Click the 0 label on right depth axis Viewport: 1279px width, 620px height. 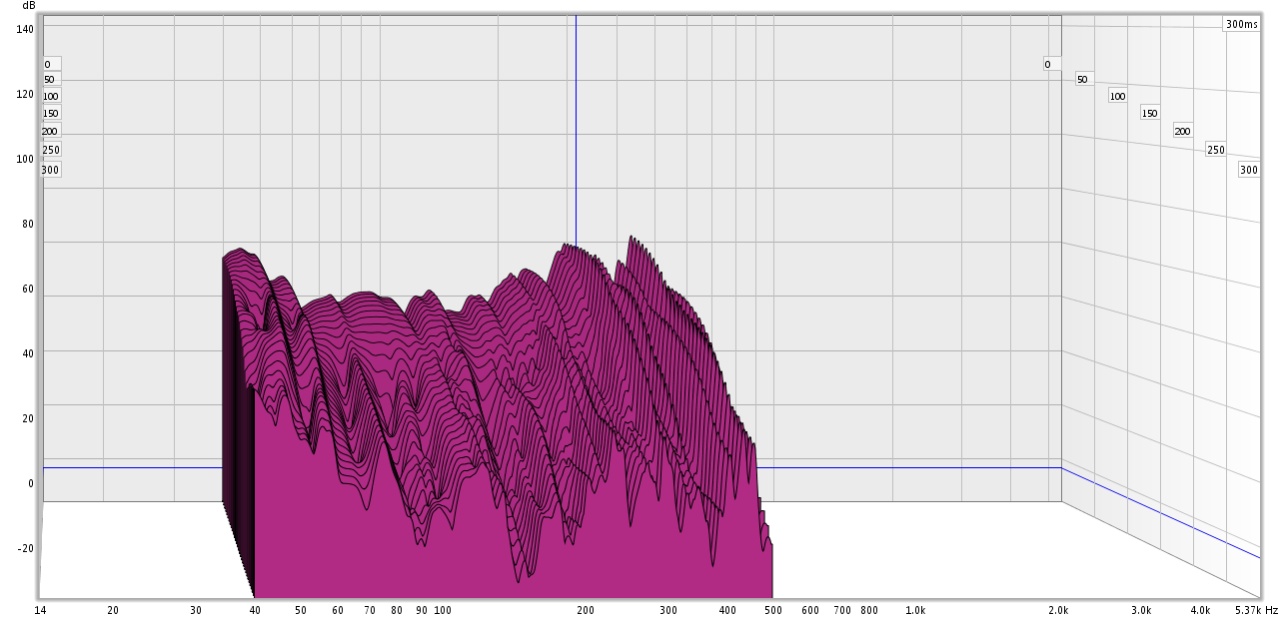point(1048,64)
